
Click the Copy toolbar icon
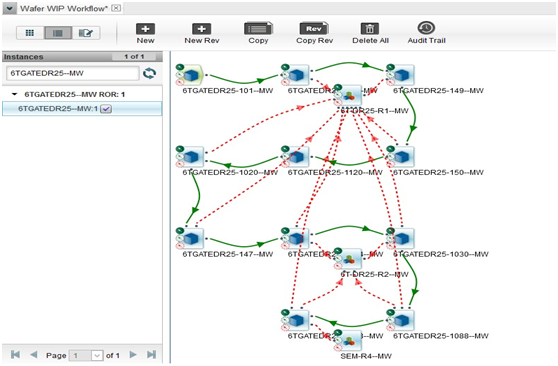click(x=258, y=28)
